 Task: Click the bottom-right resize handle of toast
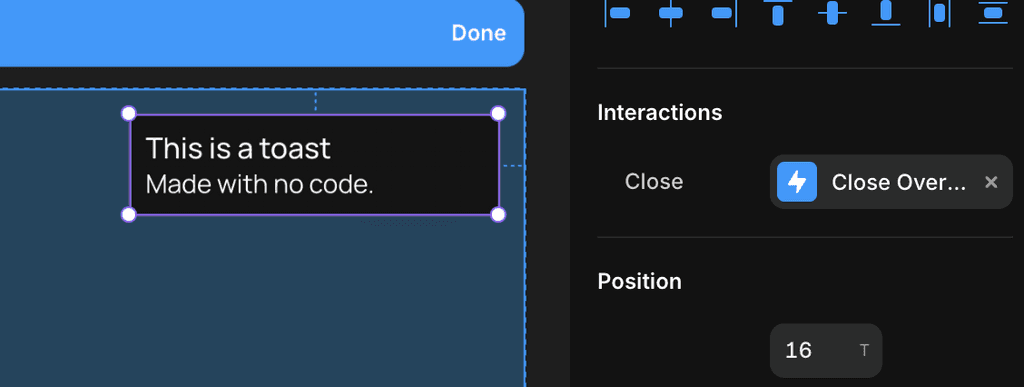pyautogui.click(x=498, y=215)
